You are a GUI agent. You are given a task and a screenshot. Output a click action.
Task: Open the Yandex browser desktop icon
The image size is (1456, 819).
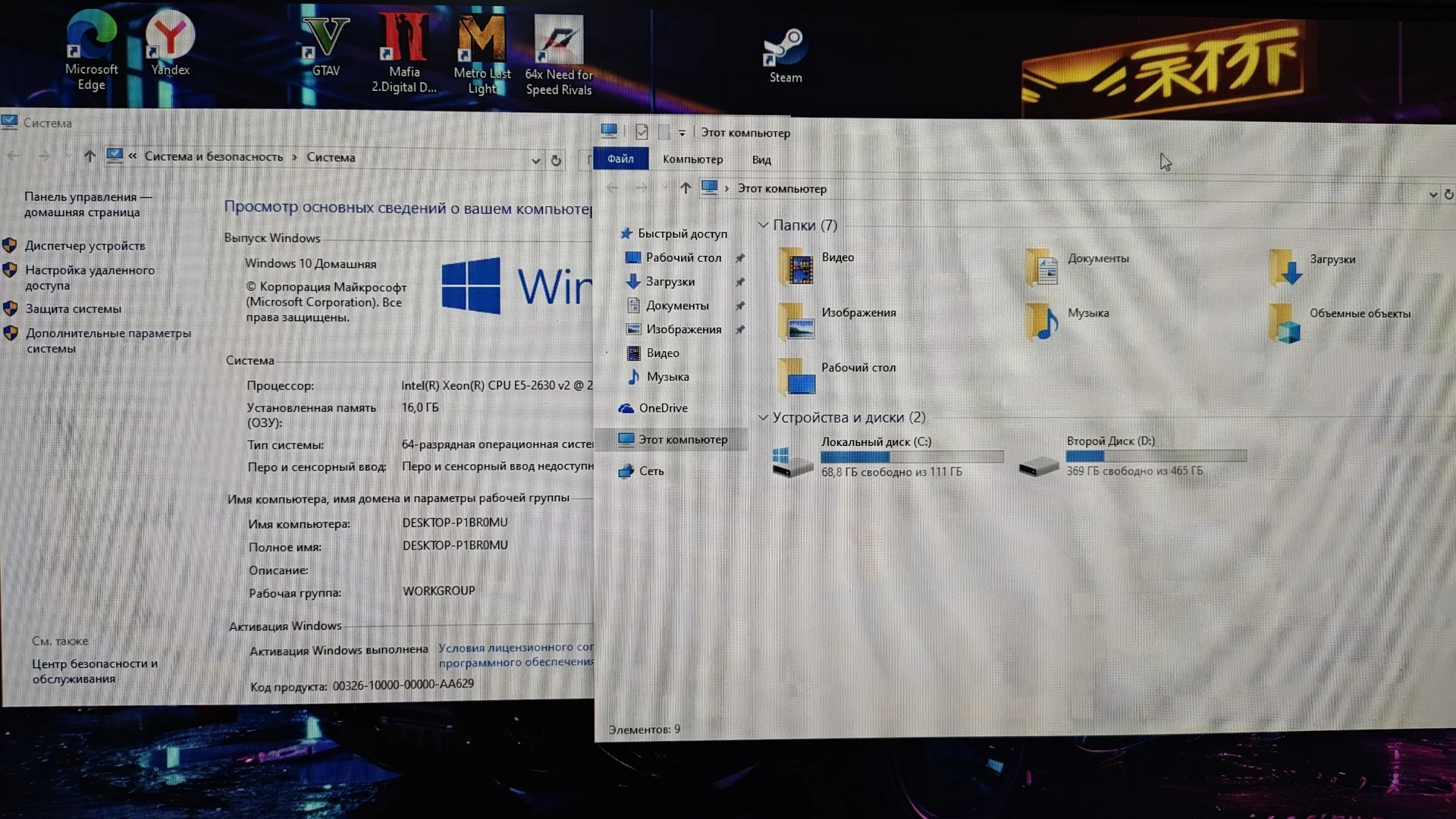tap(170, 43)
